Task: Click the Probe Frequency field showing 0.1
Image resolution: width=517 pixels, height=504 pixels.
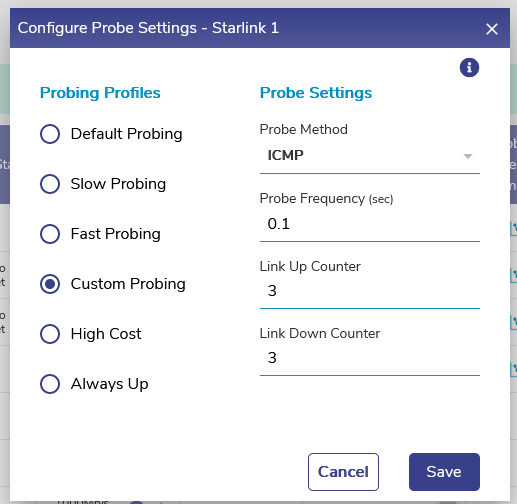Action: coord(370,224)
